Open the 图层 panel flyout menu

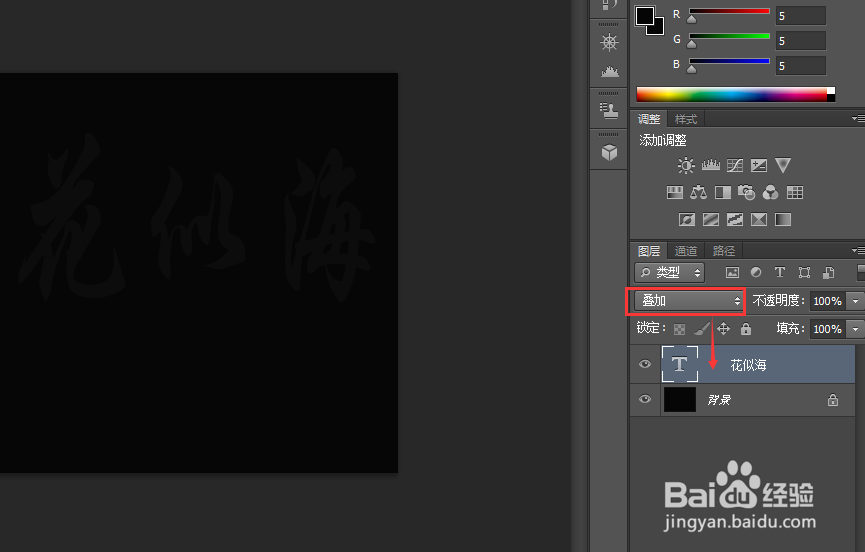tap(858, 251)
